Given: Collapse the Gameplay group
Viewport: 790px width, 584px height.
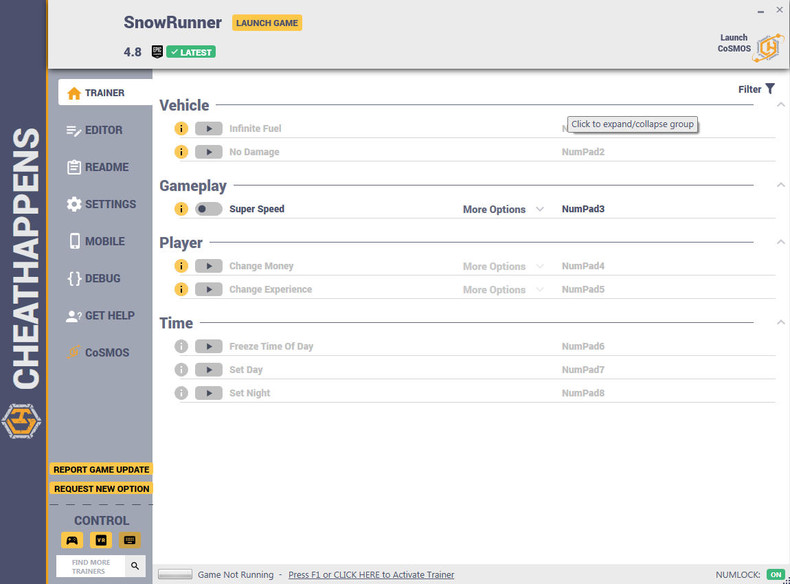Looking at the screenshot, I should point(780,185).
